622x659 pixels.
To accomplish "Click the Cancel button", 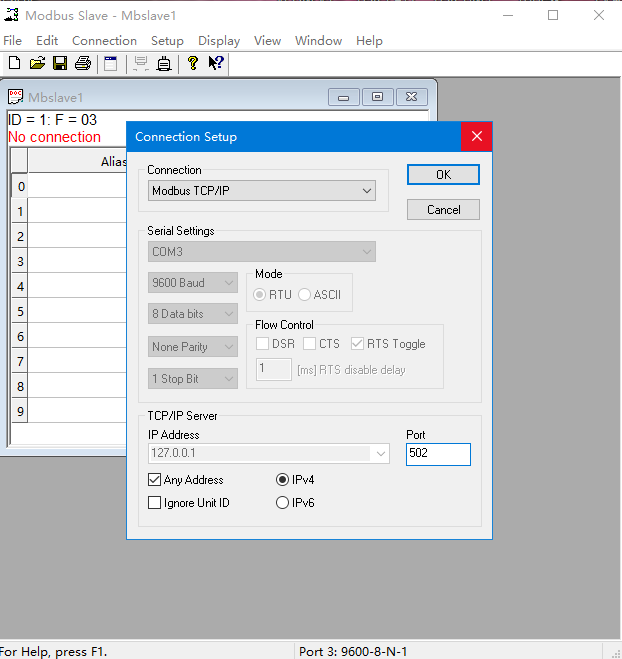I will (x=443, y=210).
